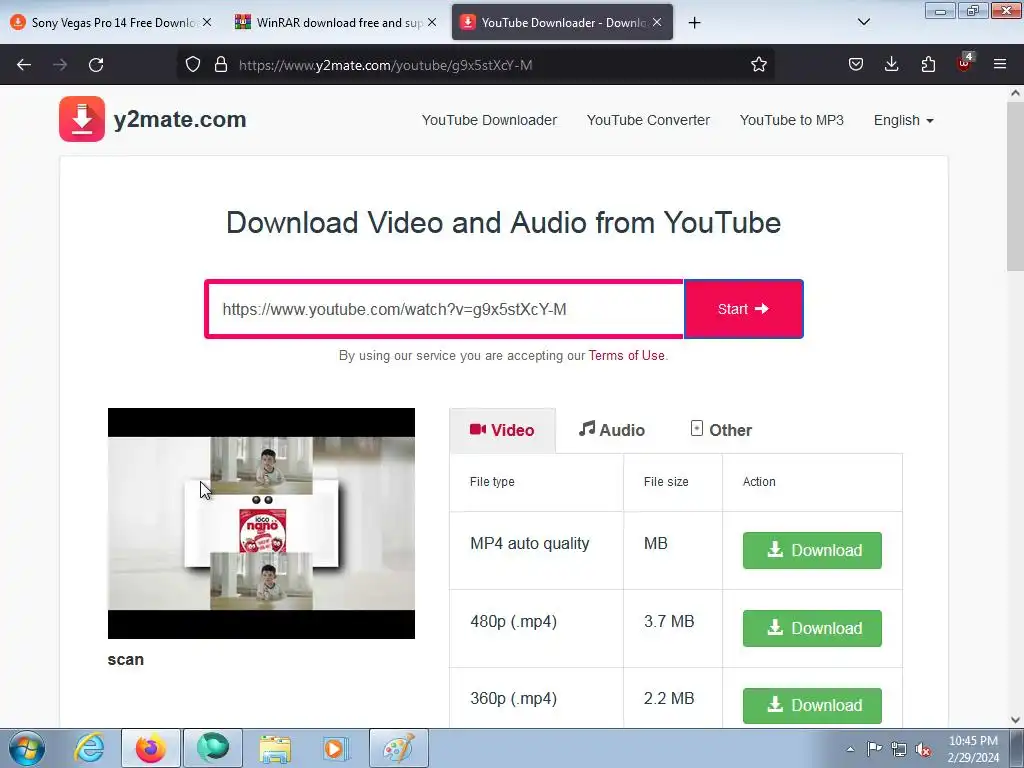This screenshot has height=768, width=1024.
Task: Go forward with the browser forward arrow
Action: (60, 65)
